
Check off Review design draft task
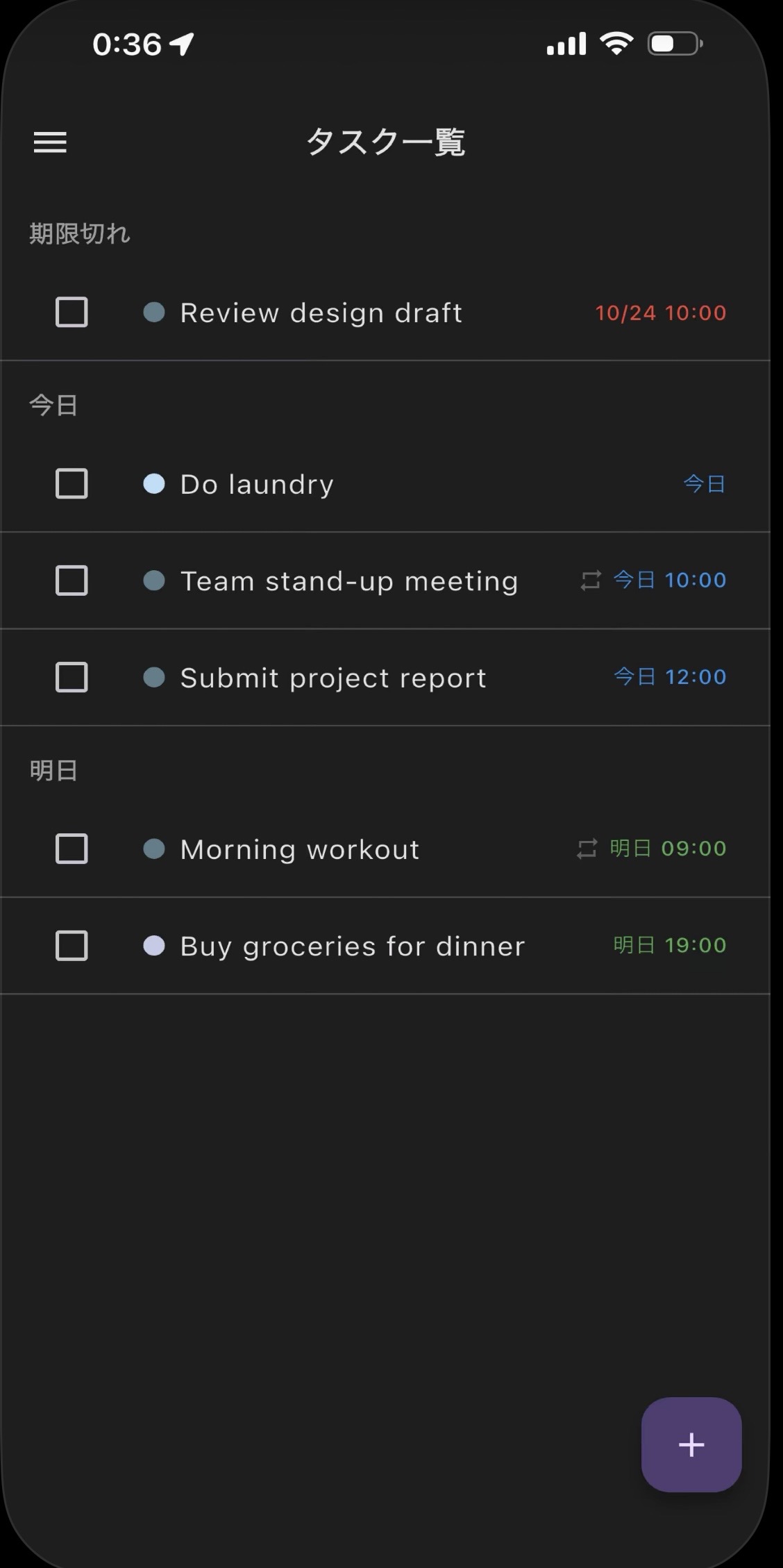click(x=71, y=312)
